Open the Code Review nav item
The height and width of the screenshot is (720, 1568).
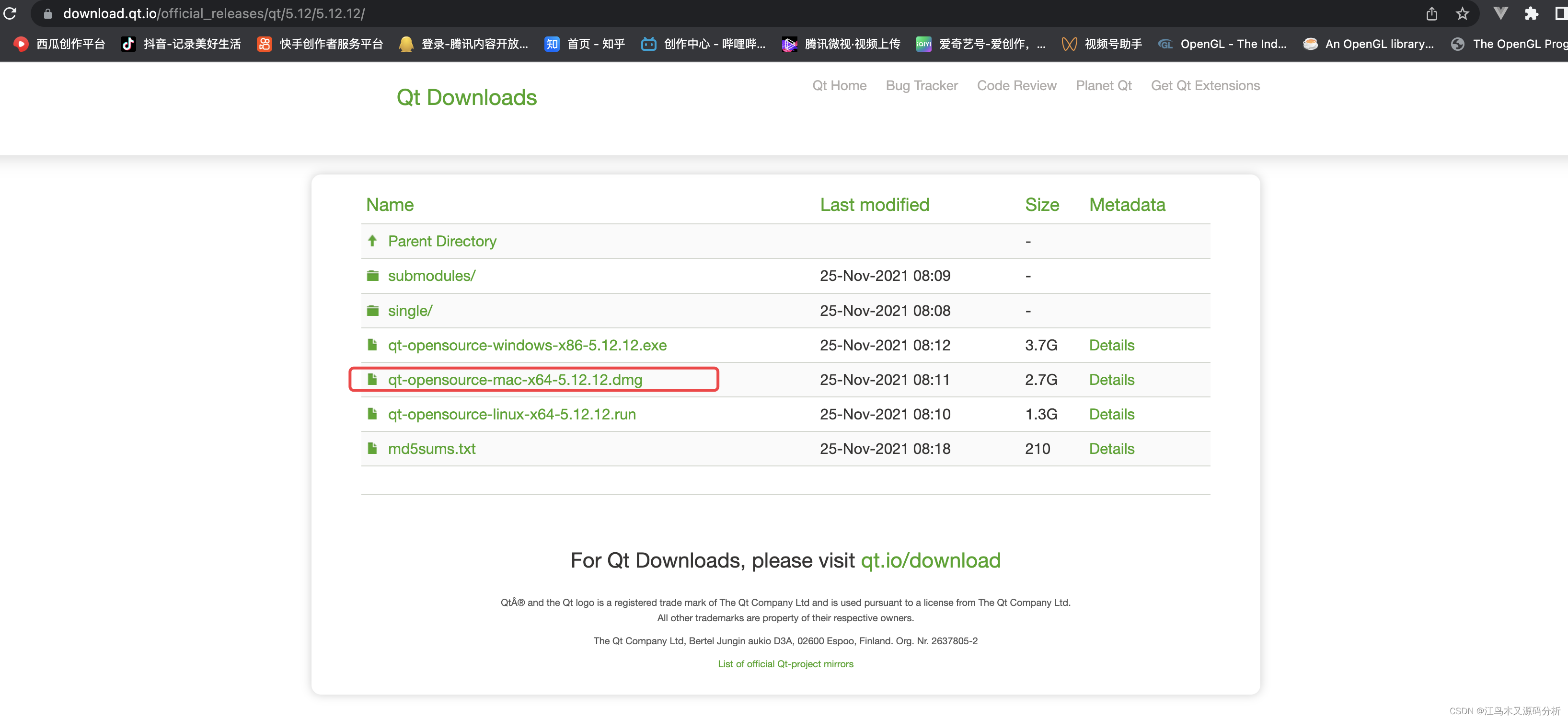coord(1016,85)
